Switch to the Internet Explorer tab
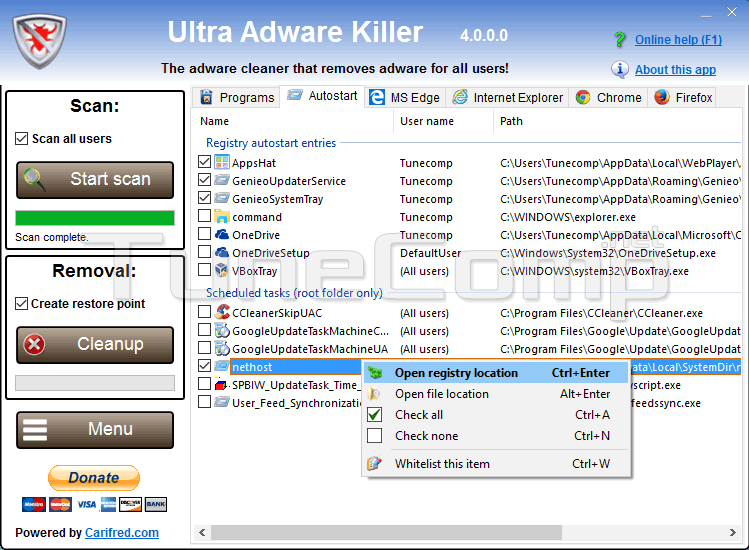749x550 pixels. [507, 97]
